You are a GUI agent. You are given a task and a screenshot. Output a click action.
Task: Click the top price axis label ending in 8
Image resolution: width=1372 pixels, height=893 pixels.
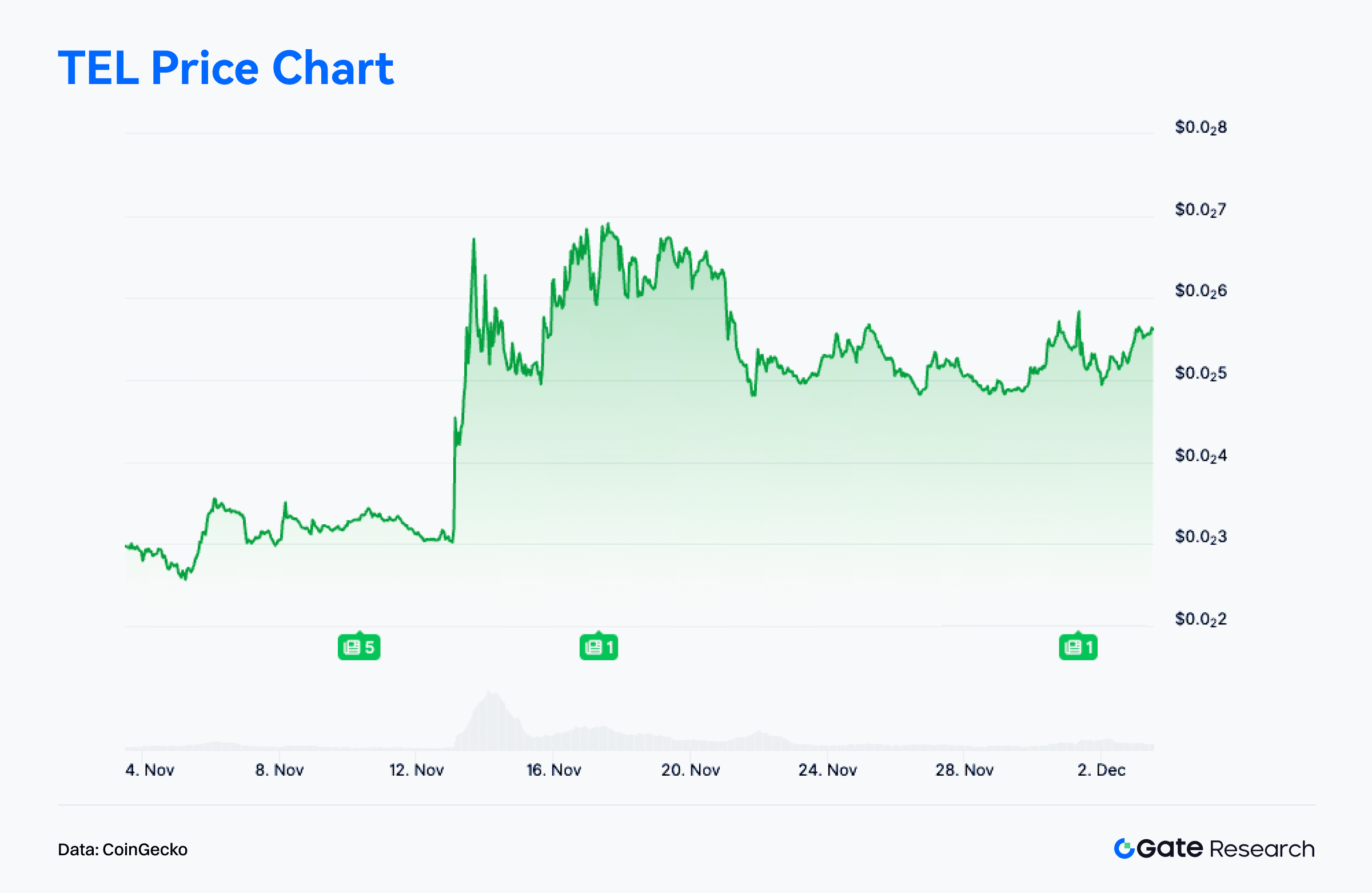(1200, 127)
